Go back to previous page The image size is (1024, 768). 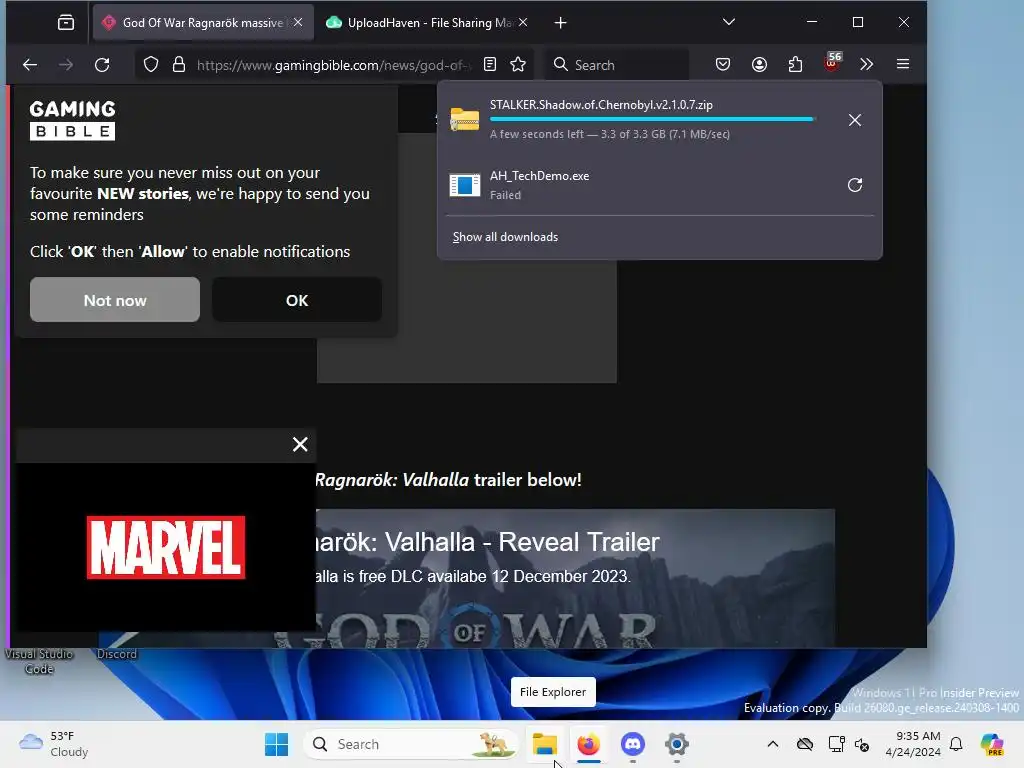click(x=30, y=65)
